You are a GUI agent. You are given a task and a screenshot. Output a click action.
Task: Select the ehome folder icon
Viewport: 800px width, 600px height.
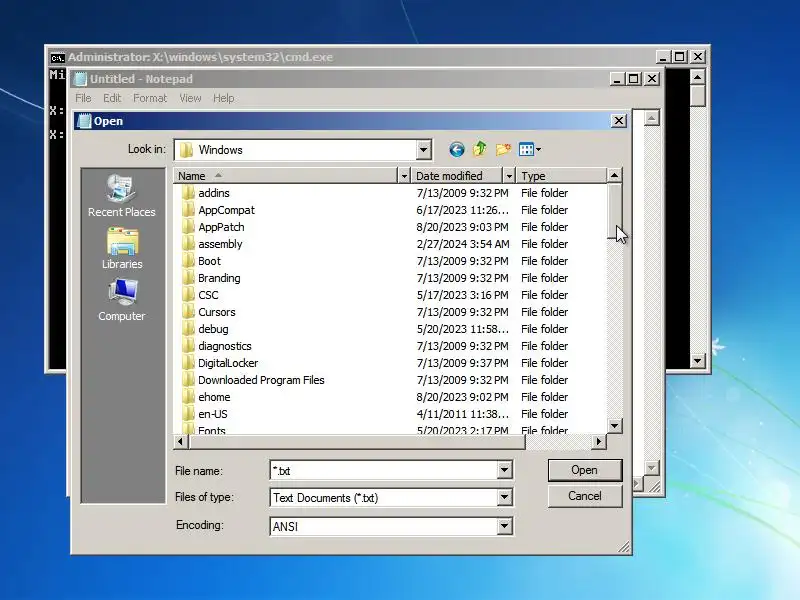189,397
